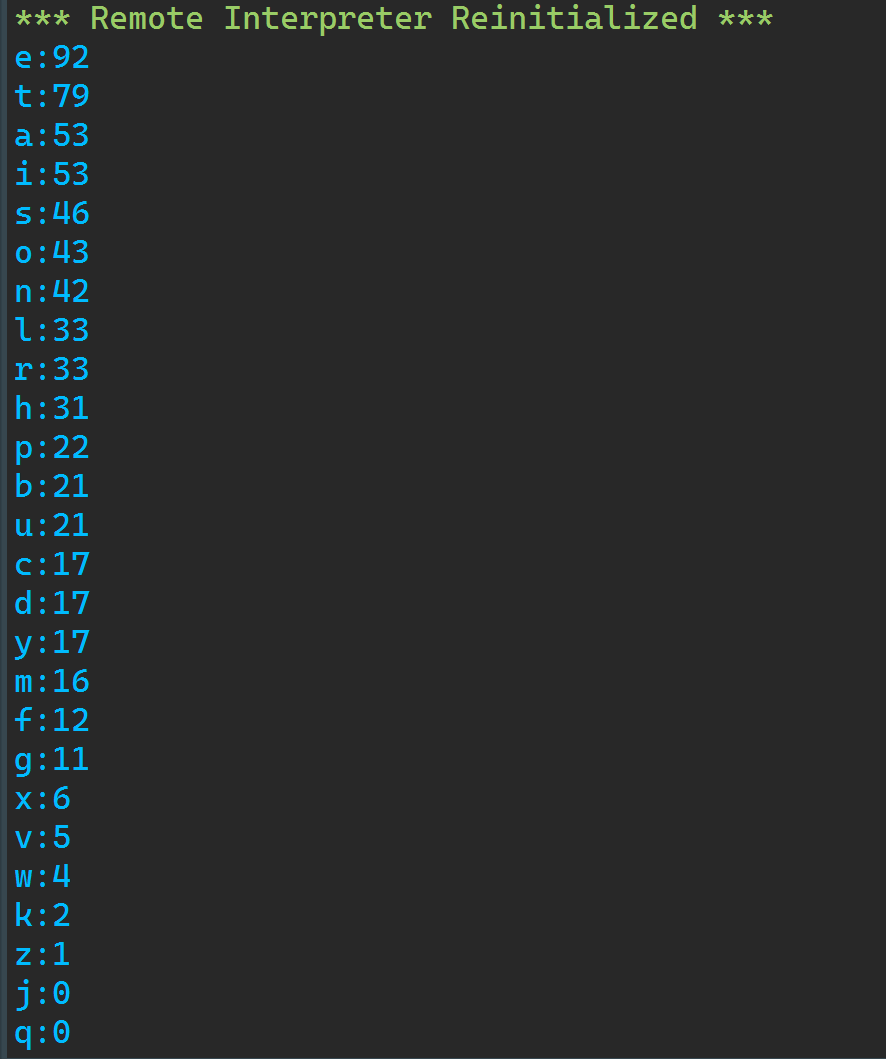Place cursor on line s:46

point(52,213)
